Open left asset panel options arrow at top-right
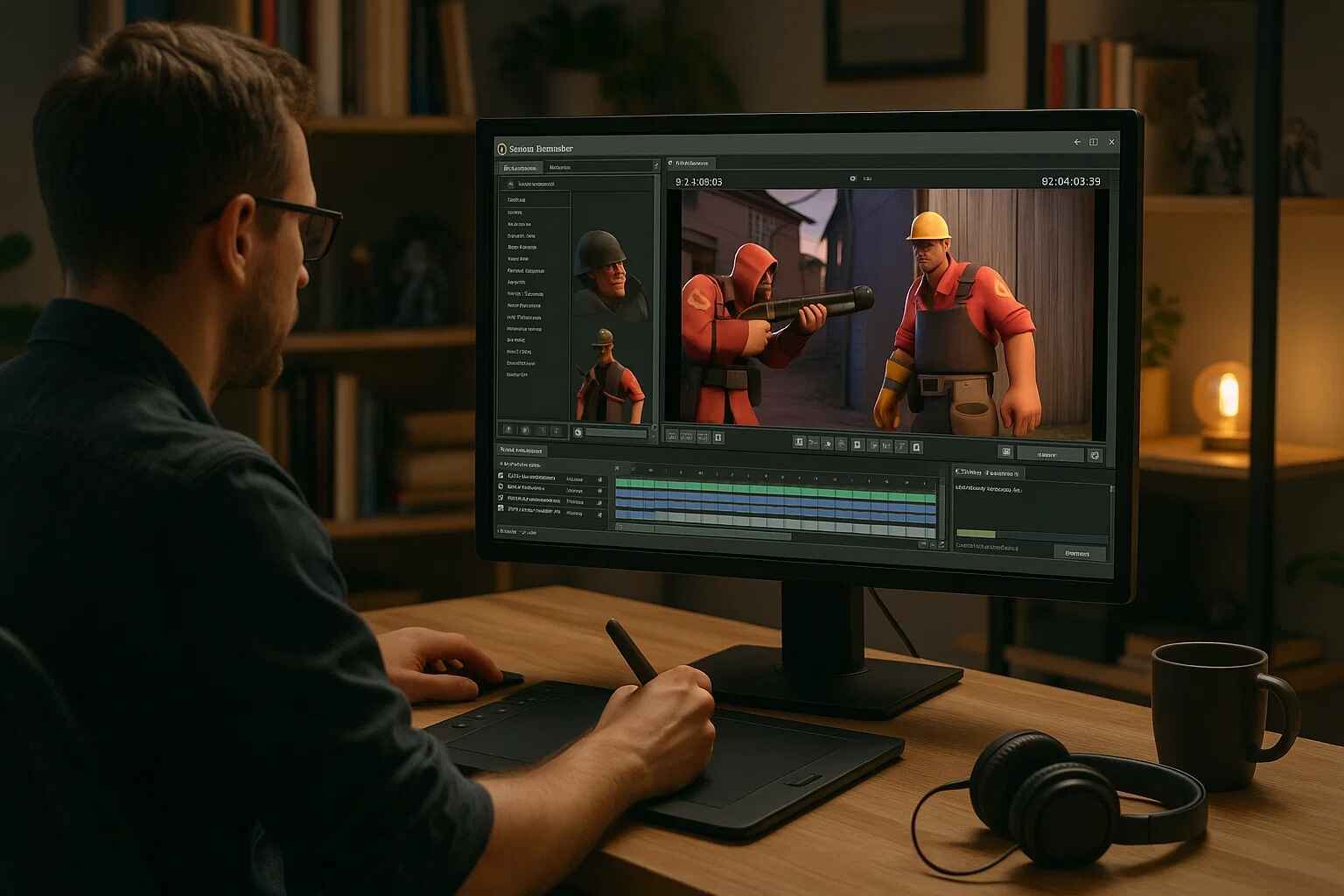Image resolution: width=1344 pixels, height=896 pixels. click(655, 165)
